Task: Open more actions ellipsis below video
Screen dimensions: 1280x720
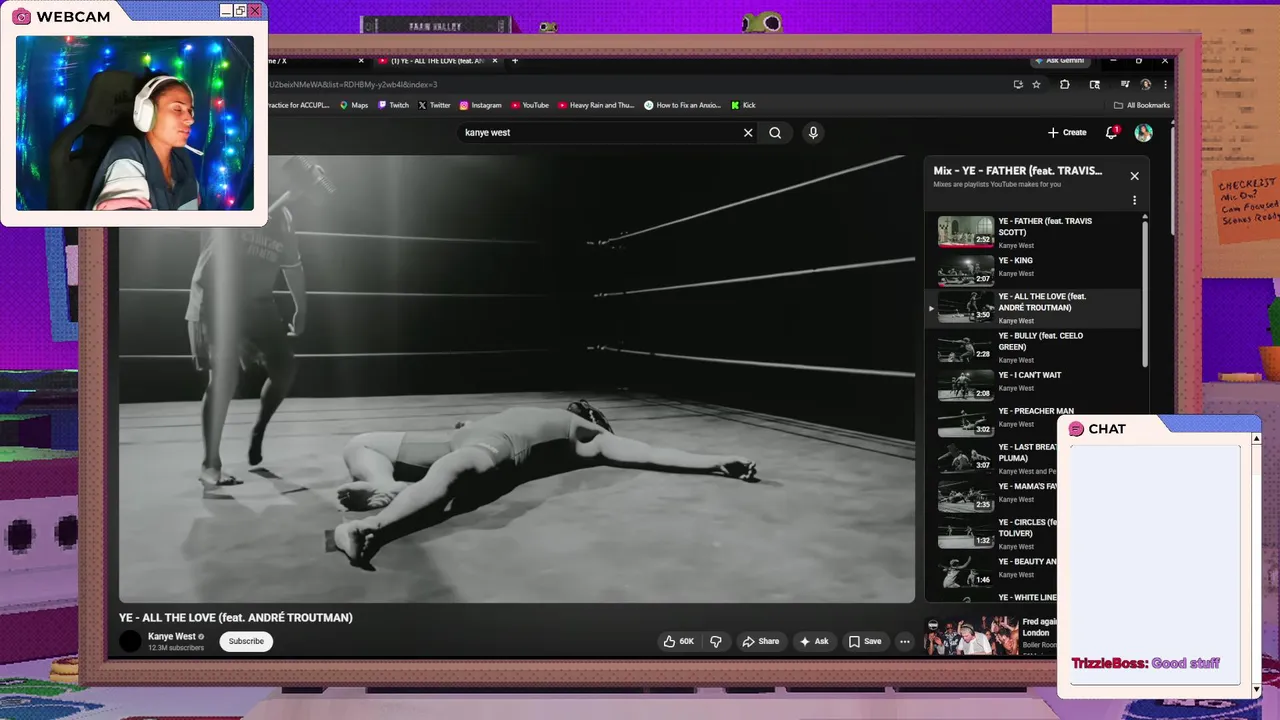Action: point(904,641)
